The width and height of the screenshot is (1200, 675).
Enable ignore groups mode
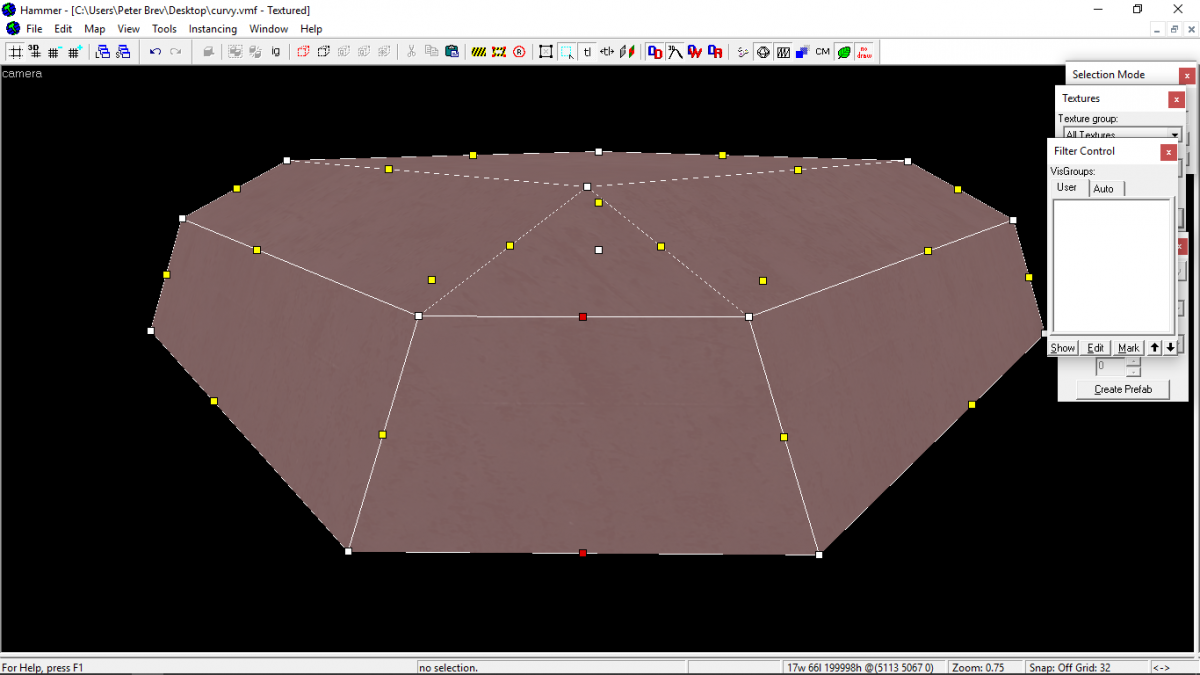tap(275, 52)
